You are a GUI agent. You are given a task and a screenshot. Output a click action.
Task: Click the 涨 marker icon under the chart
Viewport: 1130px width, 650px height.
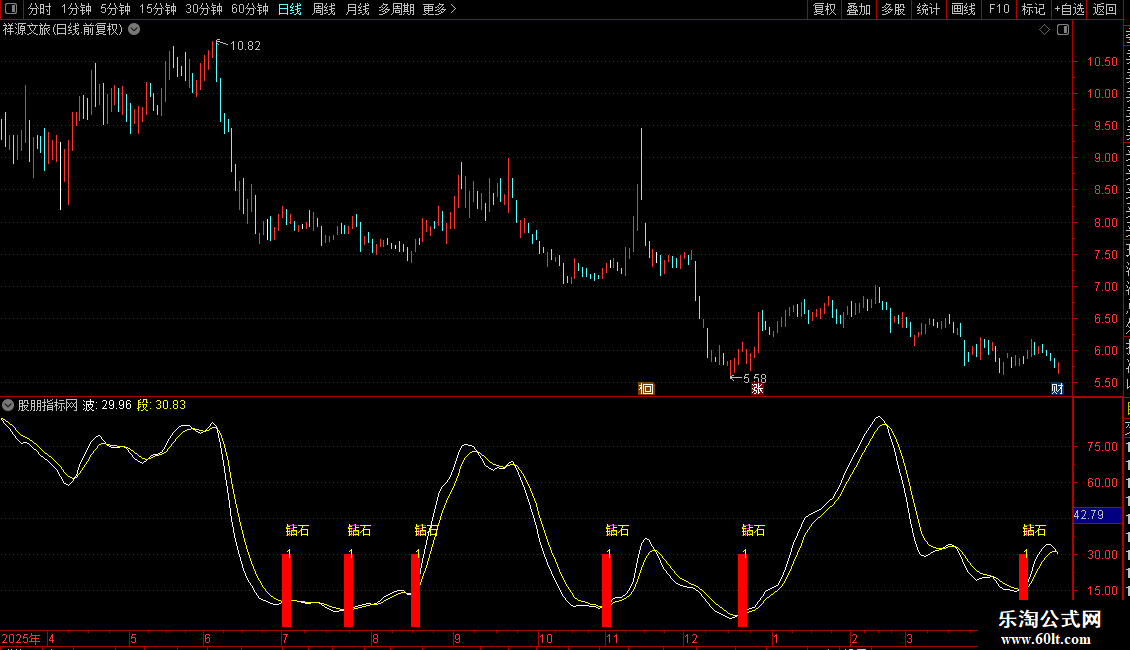point(757,389)
